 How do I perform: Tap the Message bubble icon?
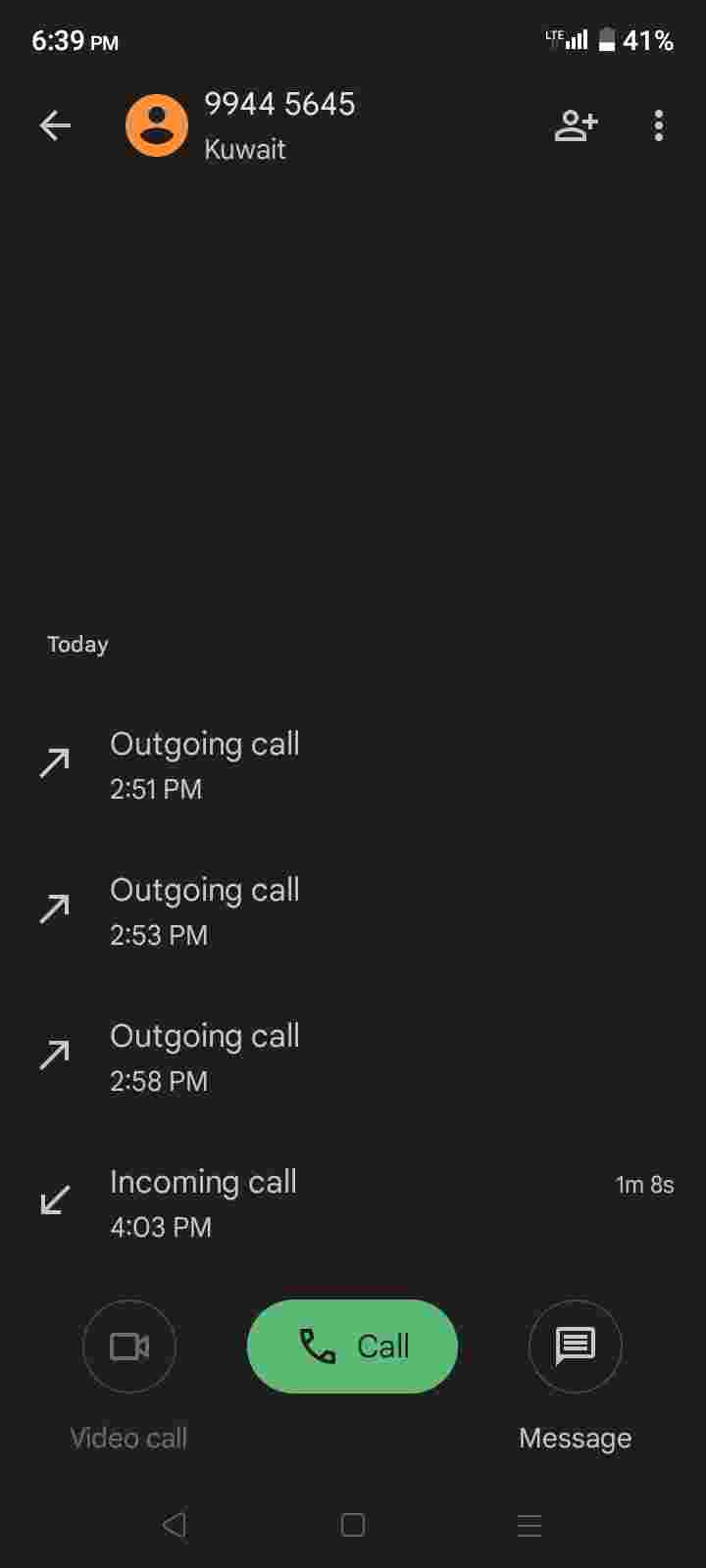click(576, 1346)
